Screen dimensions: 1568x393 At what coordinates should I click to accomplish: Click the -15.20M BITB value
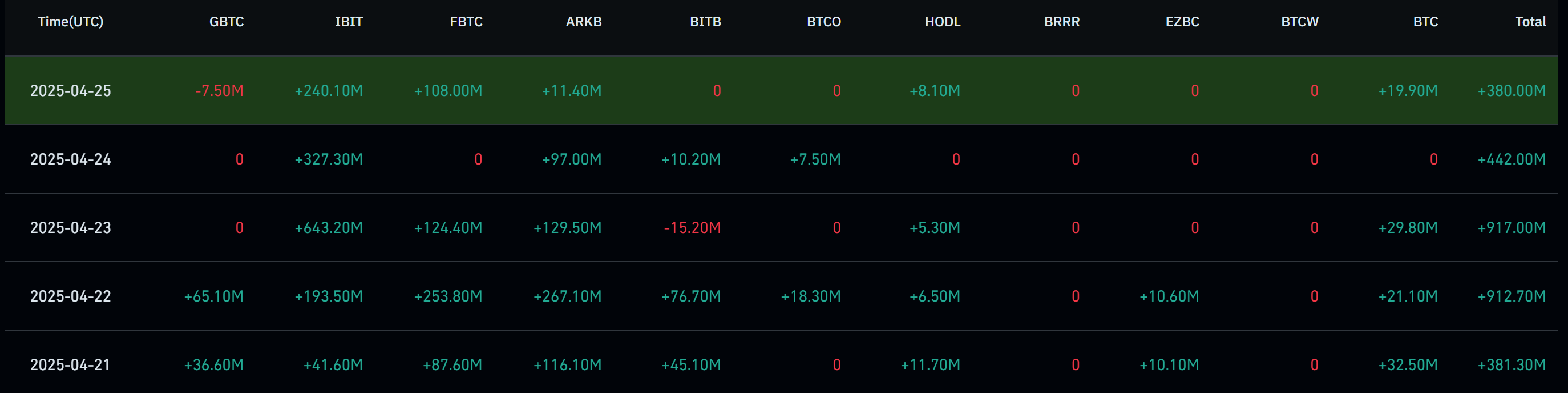(692, 228)
